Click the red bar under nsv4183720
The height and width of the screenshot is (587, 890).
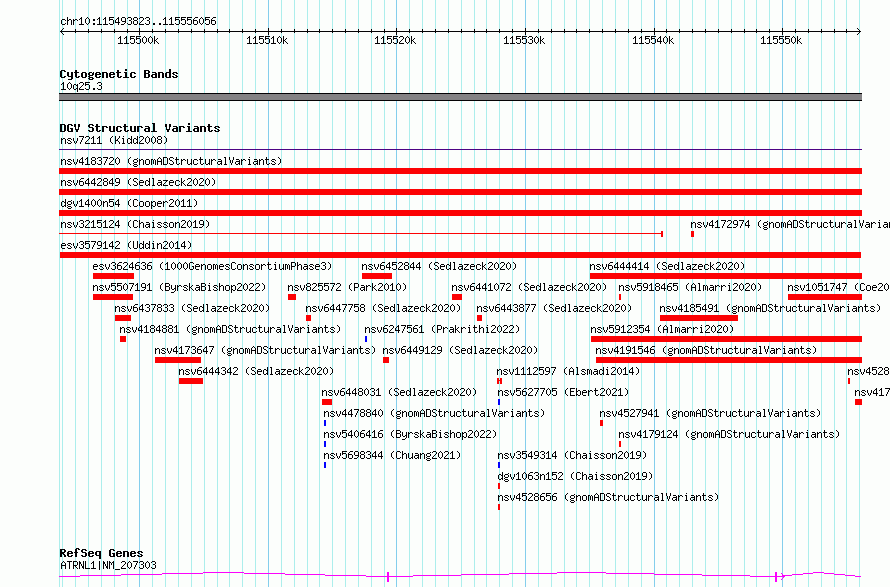click(x=460, y=171)
